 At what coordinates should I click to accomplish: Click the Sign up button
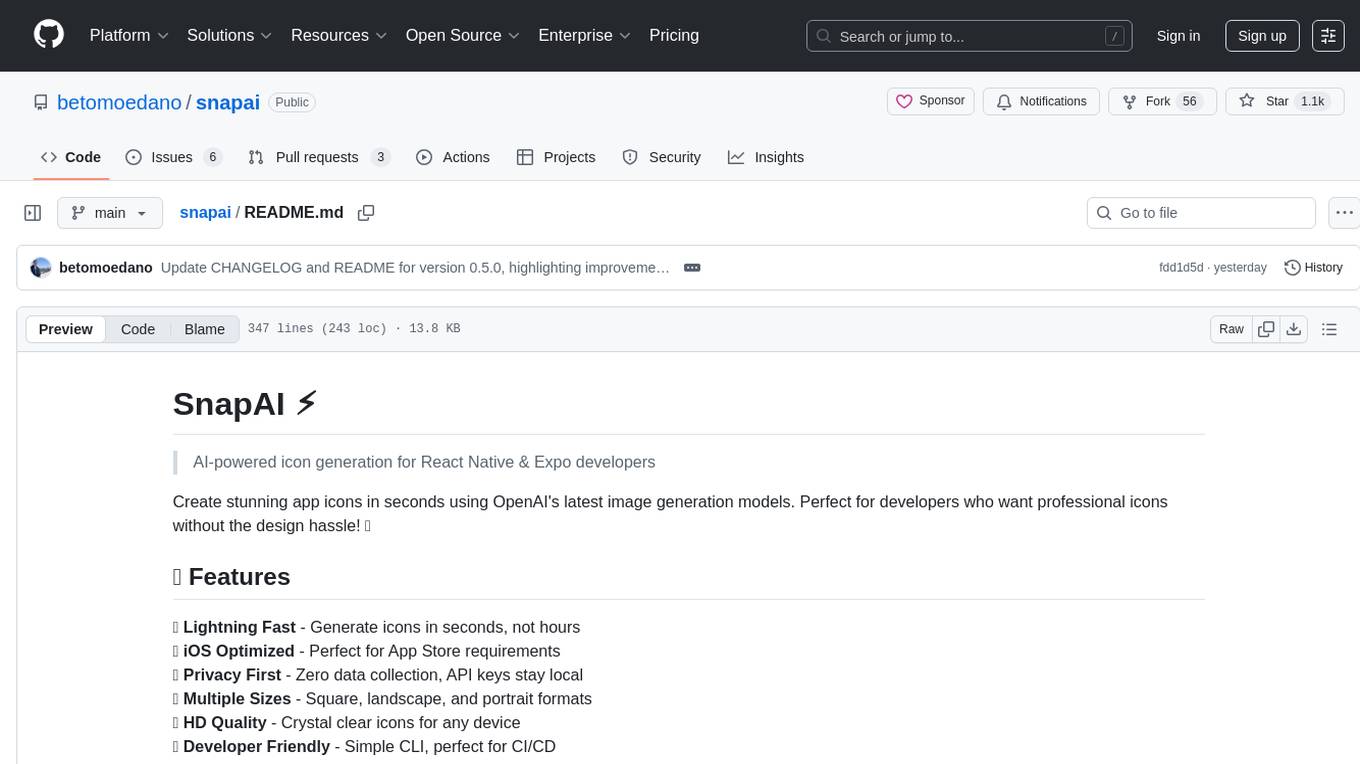click(x=1262, y=36)
